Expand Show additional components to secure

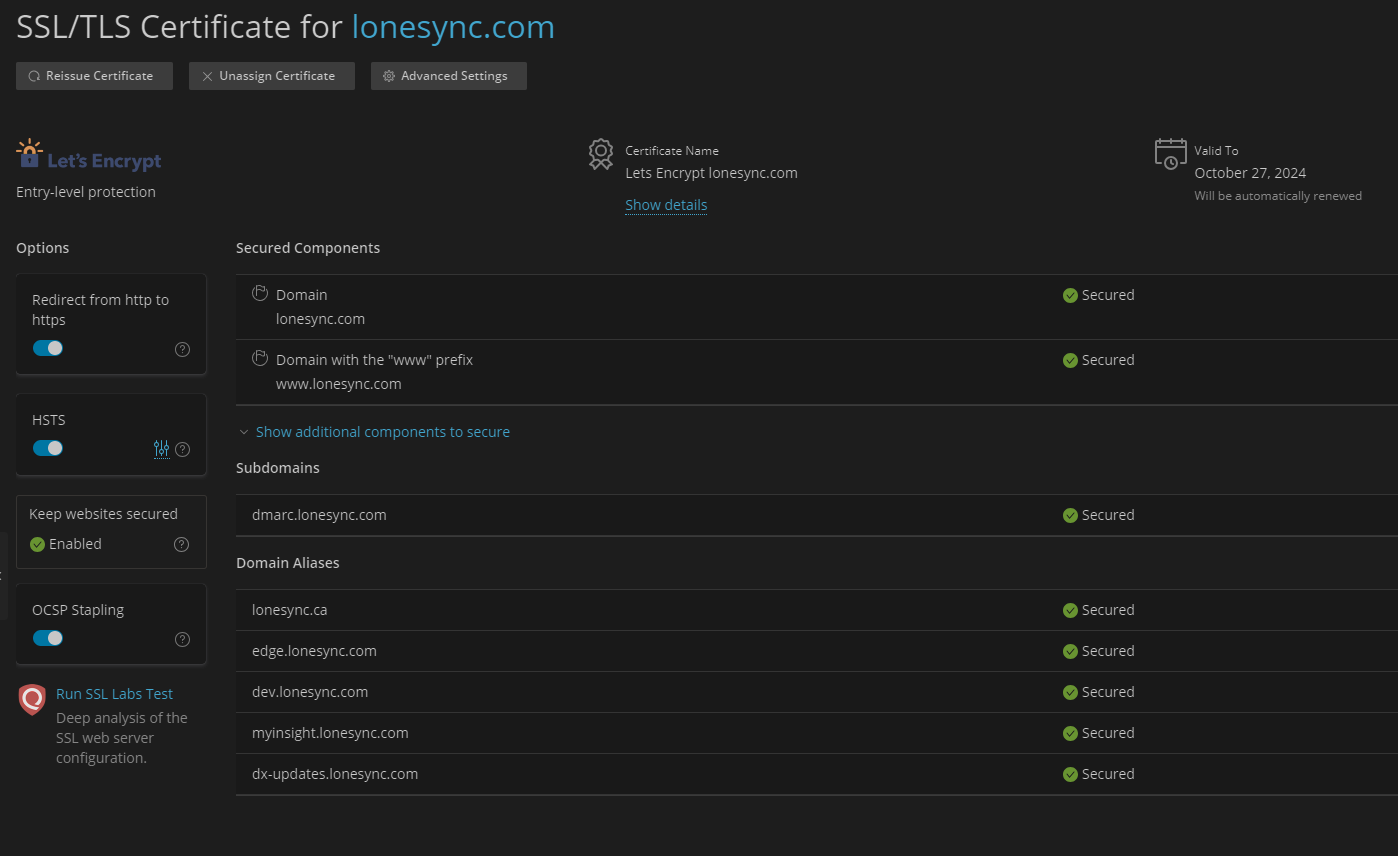tap(382, 431)
